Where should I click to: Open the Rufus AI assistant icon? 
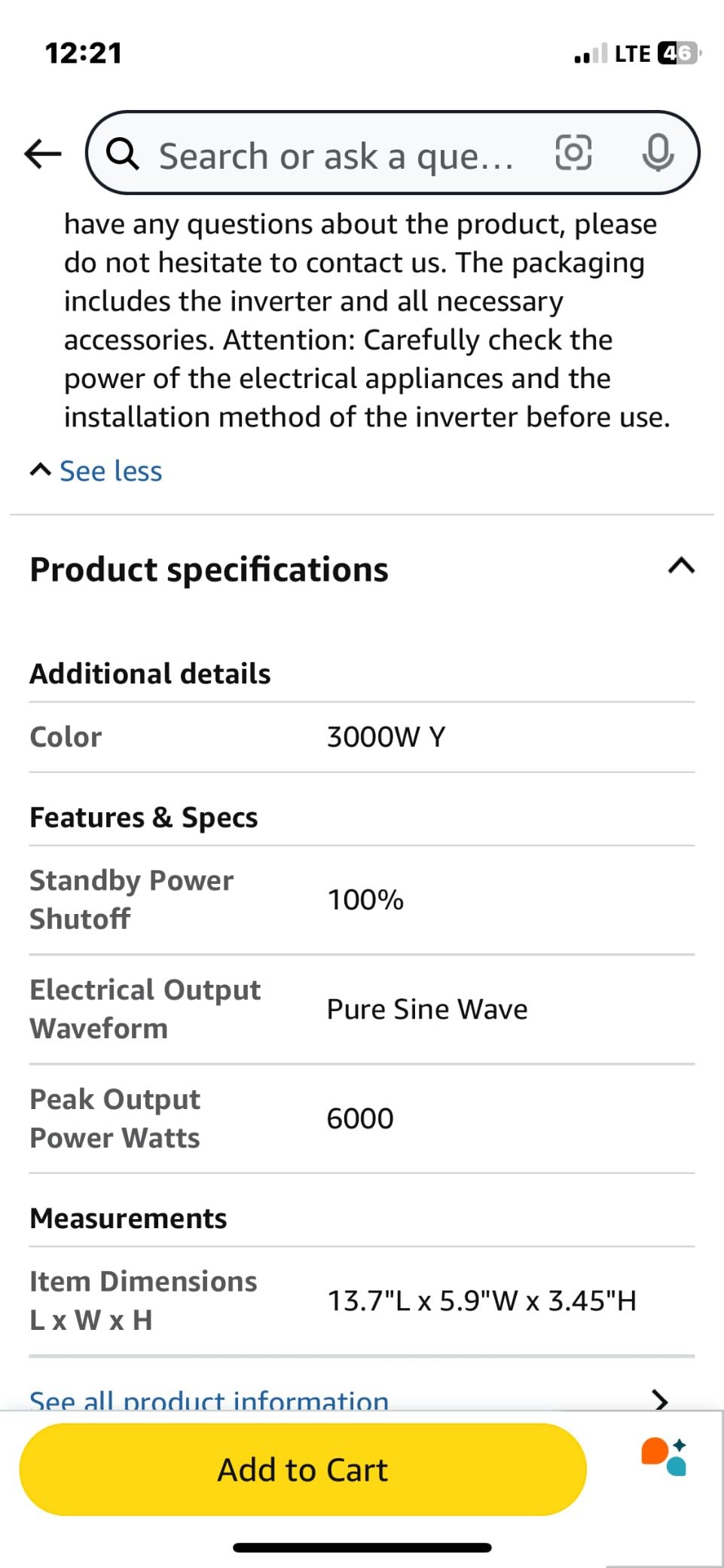(664, 1455)
